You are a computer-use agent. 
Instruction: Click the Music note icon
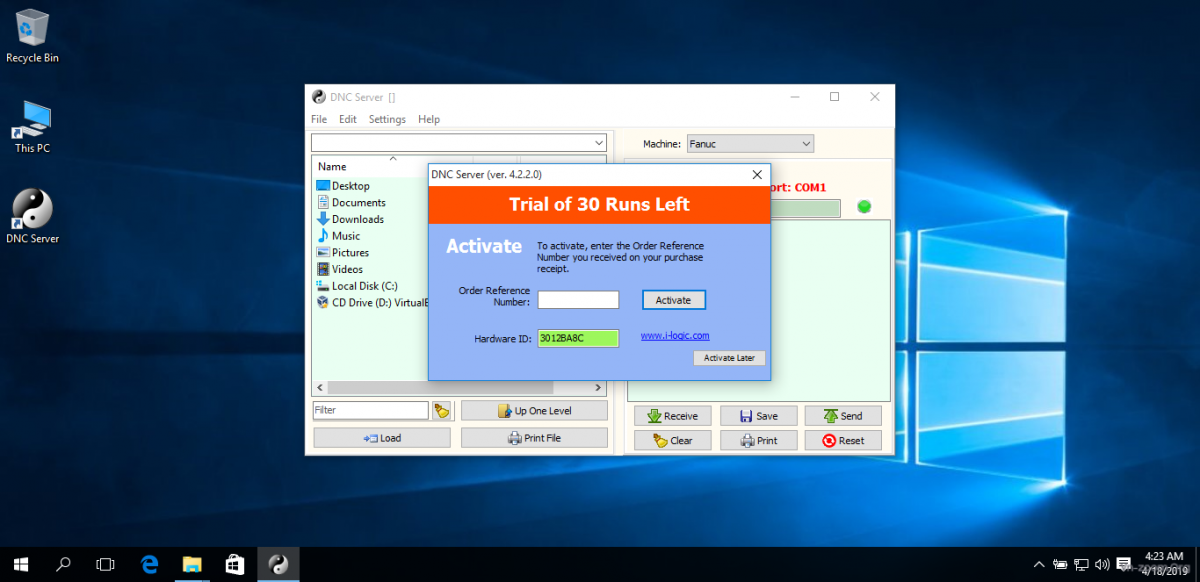(x=323, y=236)
